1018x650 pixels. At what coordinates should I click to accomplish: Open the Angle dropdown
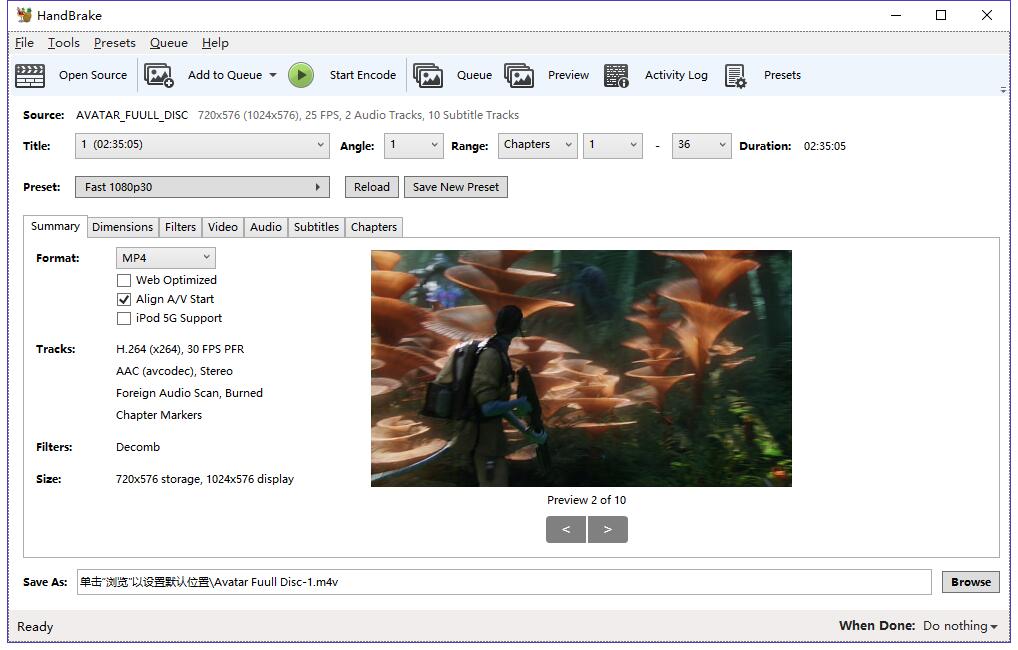pyautogui.click(x=414, y=145)
